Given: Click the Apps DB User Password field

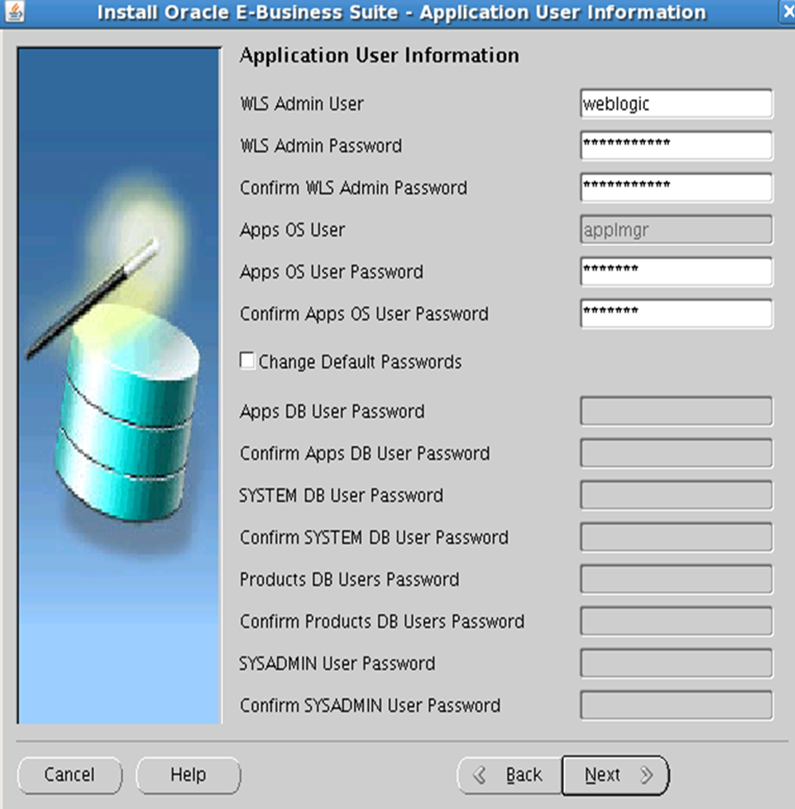Looking at the screenshot, I should point(676,411).
